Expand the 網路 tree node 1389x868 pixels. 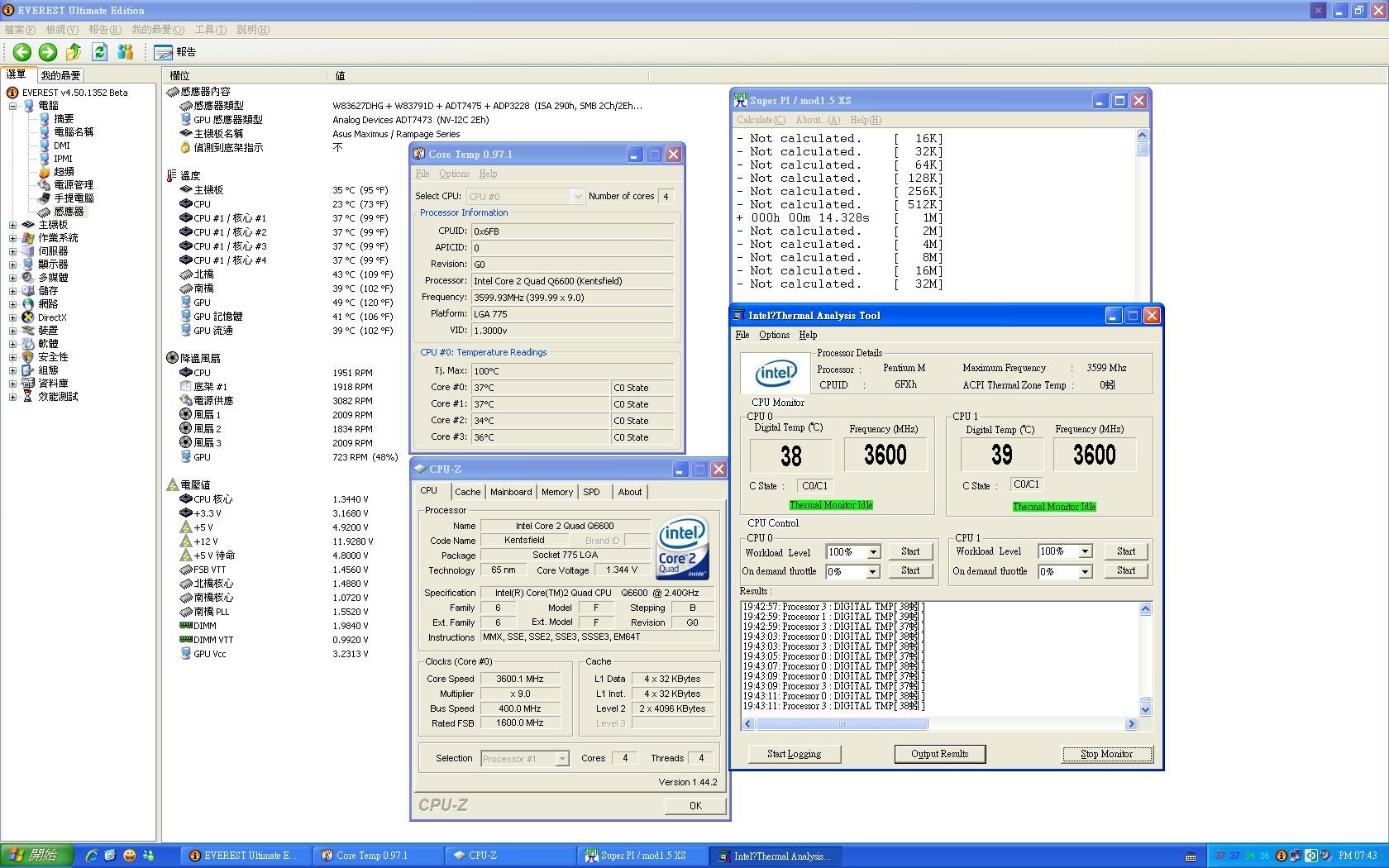12,304
